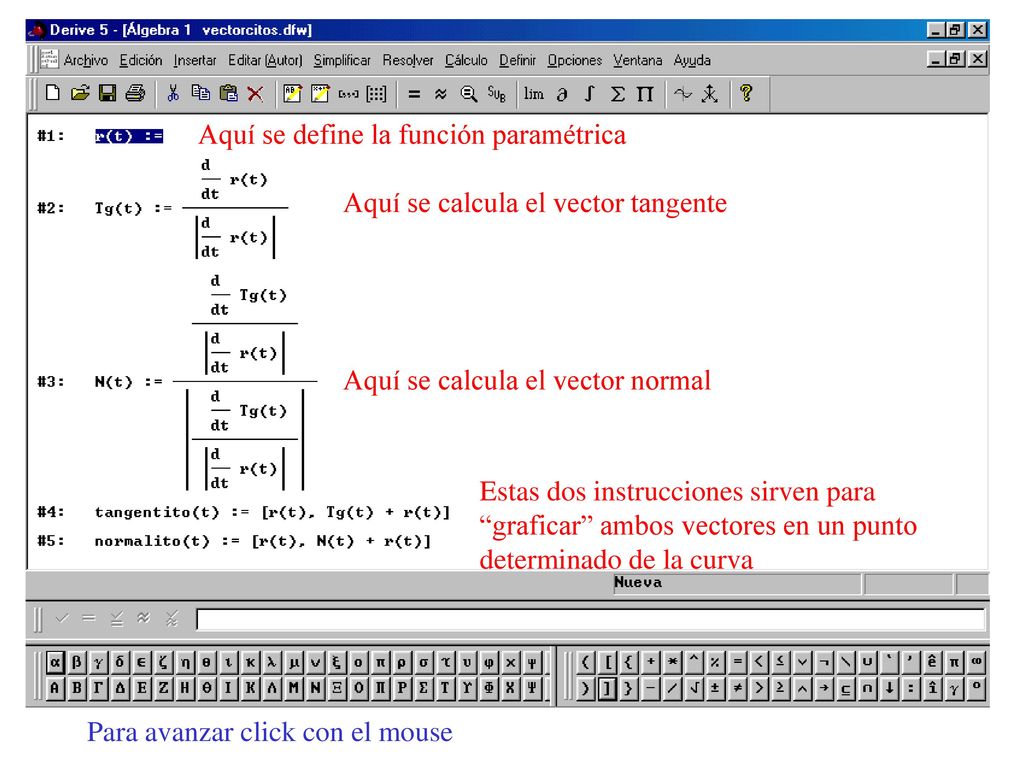This screenshot has width=1024, height=768.
Task: Open the Ventana menu
Action: (637, 60)
